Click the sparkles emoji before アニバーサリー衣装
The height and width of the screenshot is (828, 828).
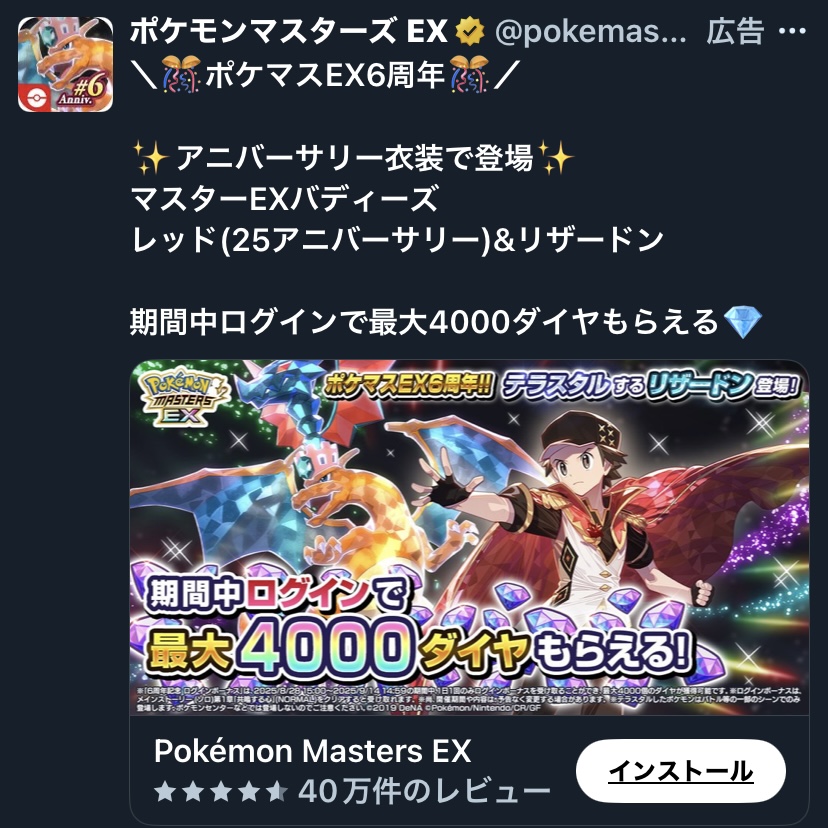pyautogui.click(x=150, y=157)
